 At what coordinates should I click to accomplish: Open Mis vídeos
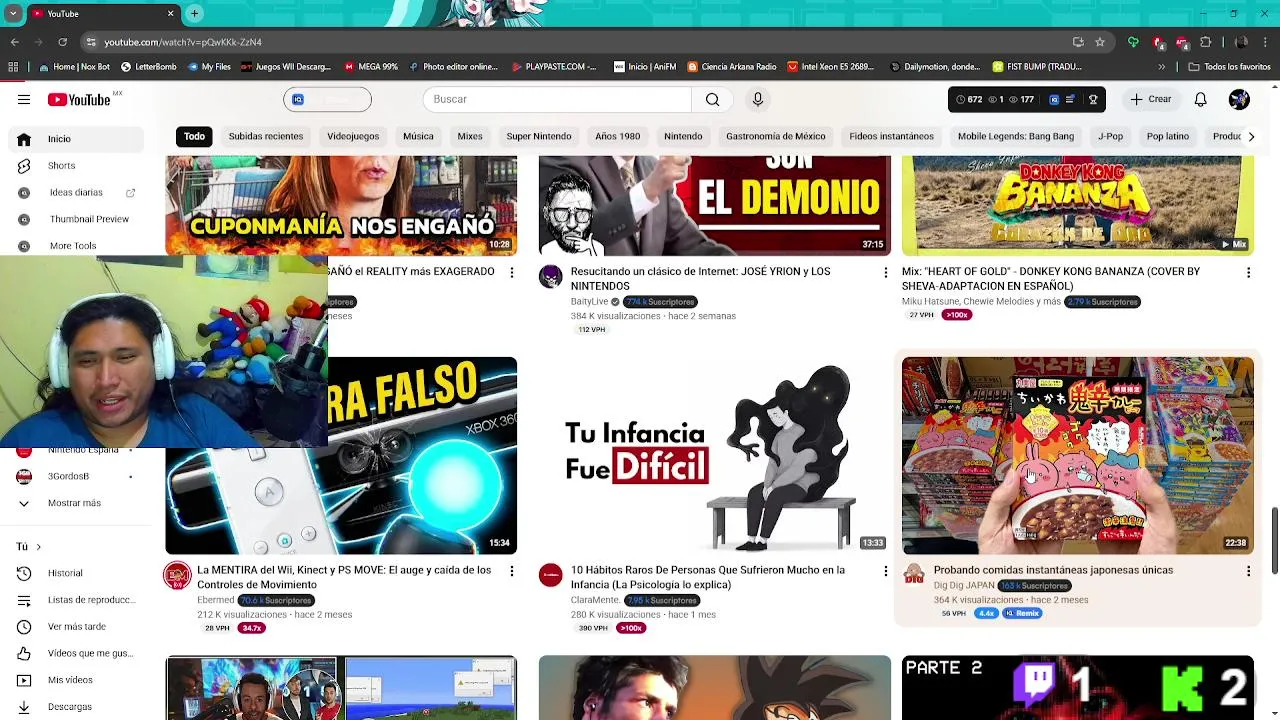[x=70, y=680]
